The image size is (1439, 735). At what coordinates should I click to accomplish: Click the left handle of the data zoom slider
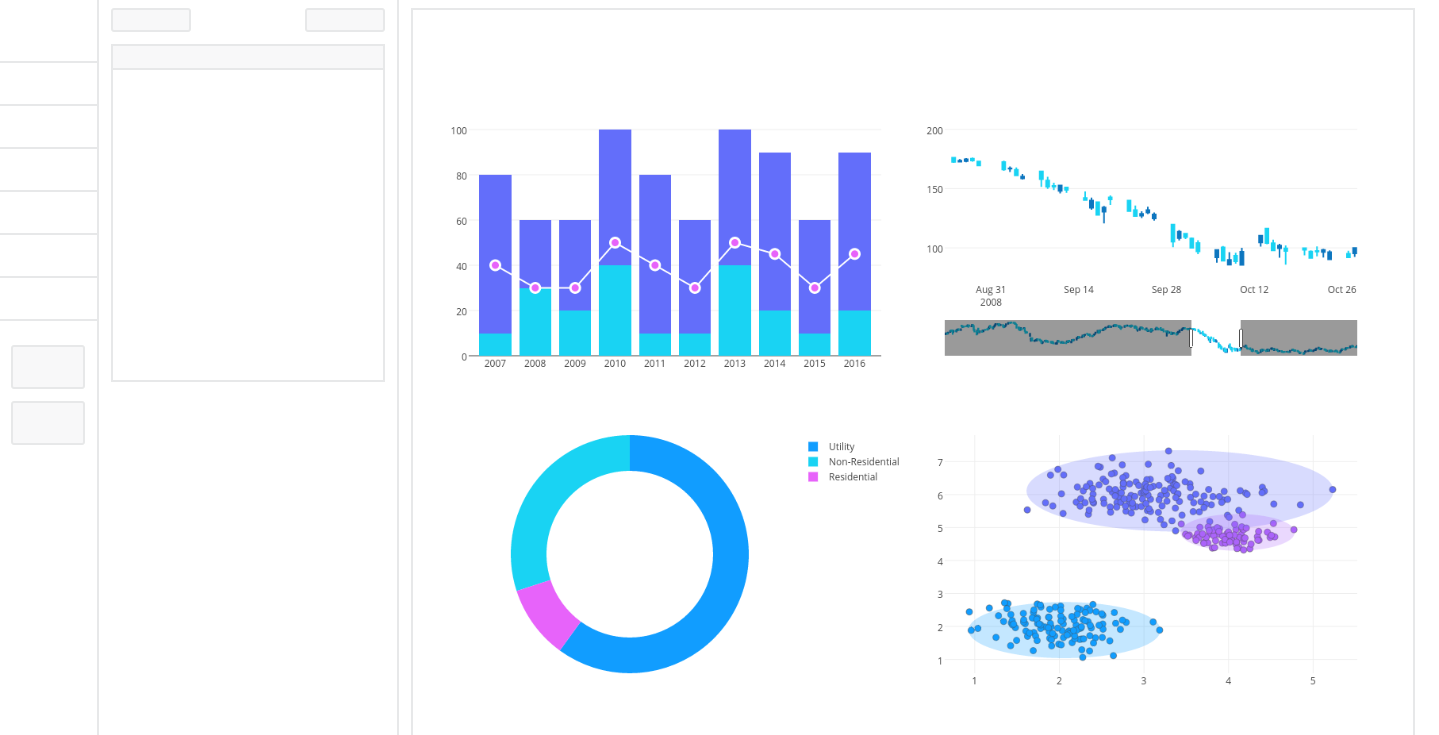[1191, 337]
